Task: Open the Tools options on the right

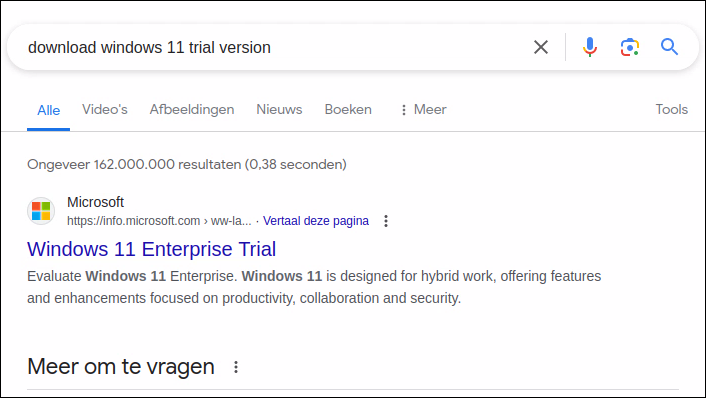Action: [671, 109]
